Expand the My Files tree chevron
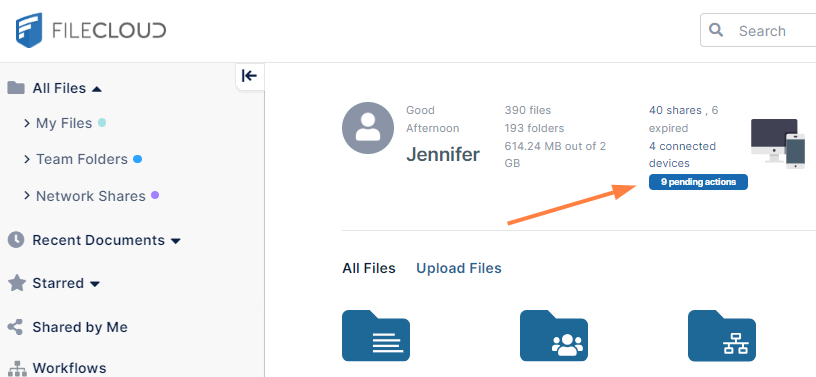 pyautogui.click(x=27, y=123)
